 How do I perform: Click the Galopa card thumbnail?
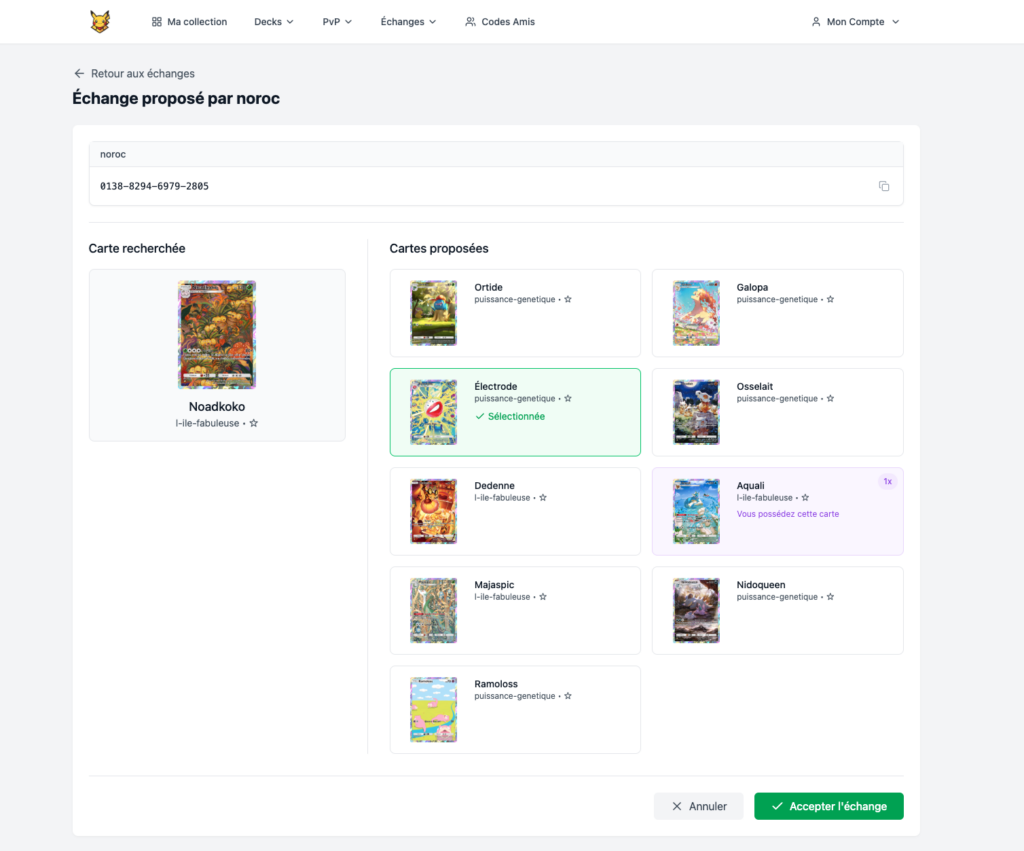tap(696, 313)
